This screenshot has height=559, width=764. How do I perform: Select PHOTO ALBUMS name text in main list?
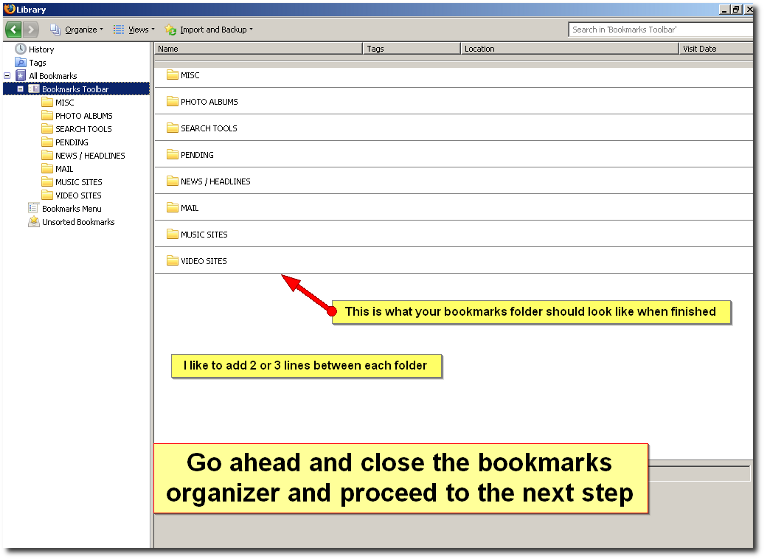[x=210, y=102]
